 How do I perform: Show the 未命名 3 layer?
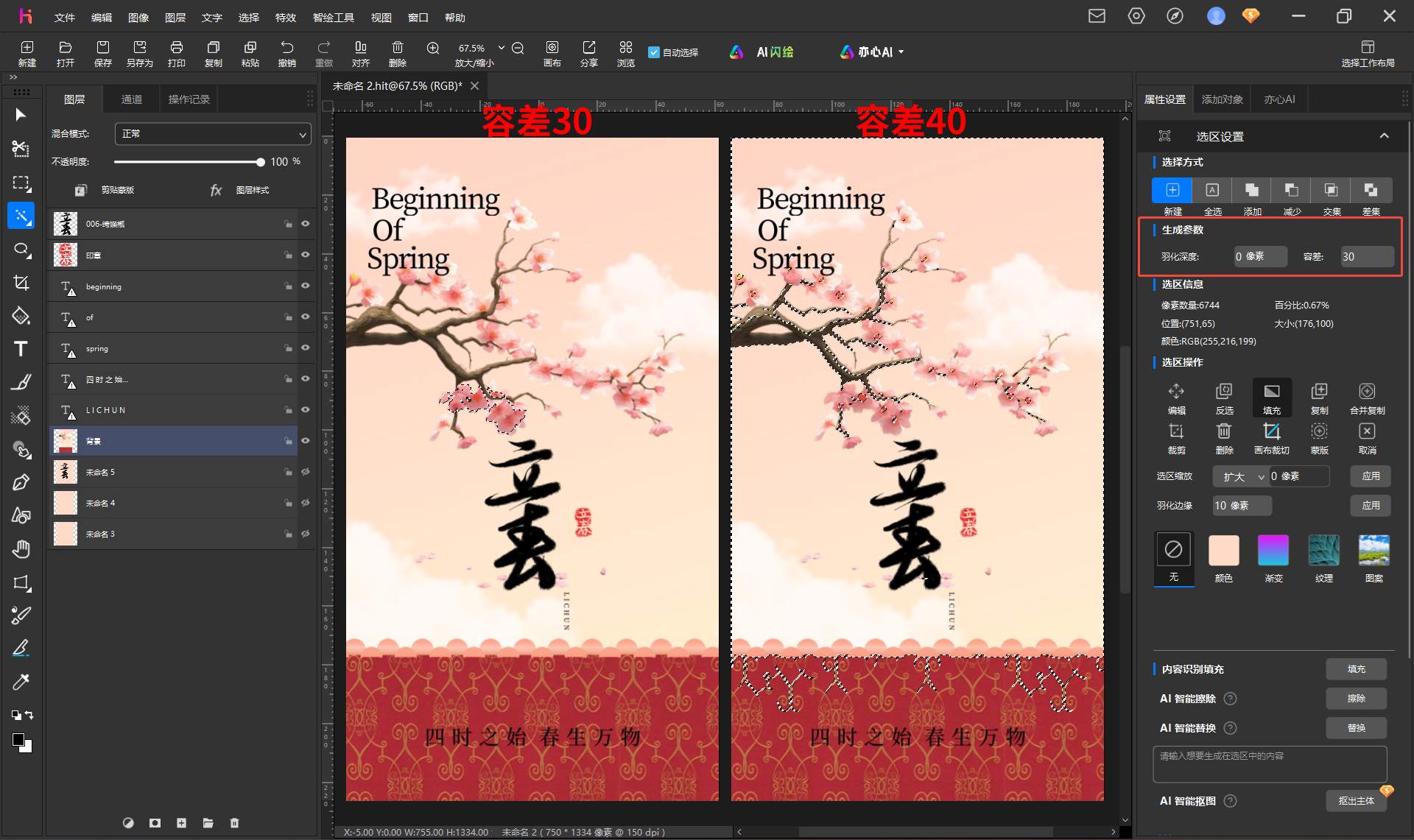click(305, 534)
